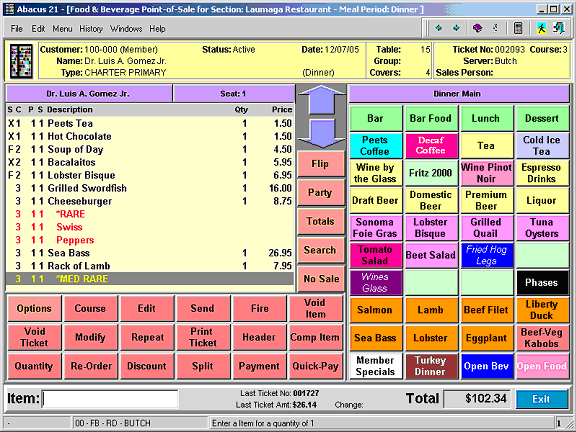Click the blue Open Bev button

coord(486,366)
